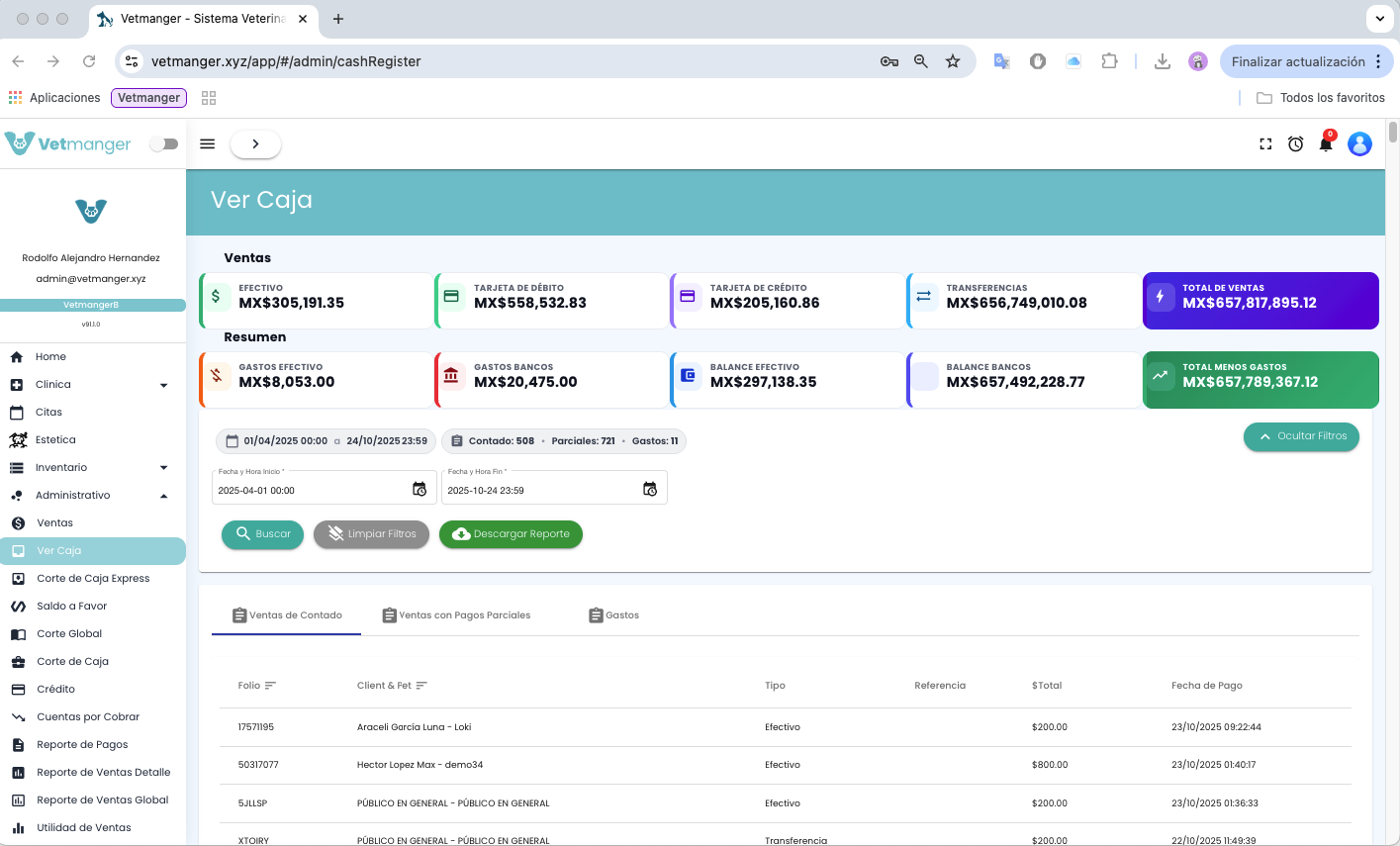Open Corte de Caja Express in sidebar
Viewport: 1400px width, 846px height.
click(x=93, y=579)
